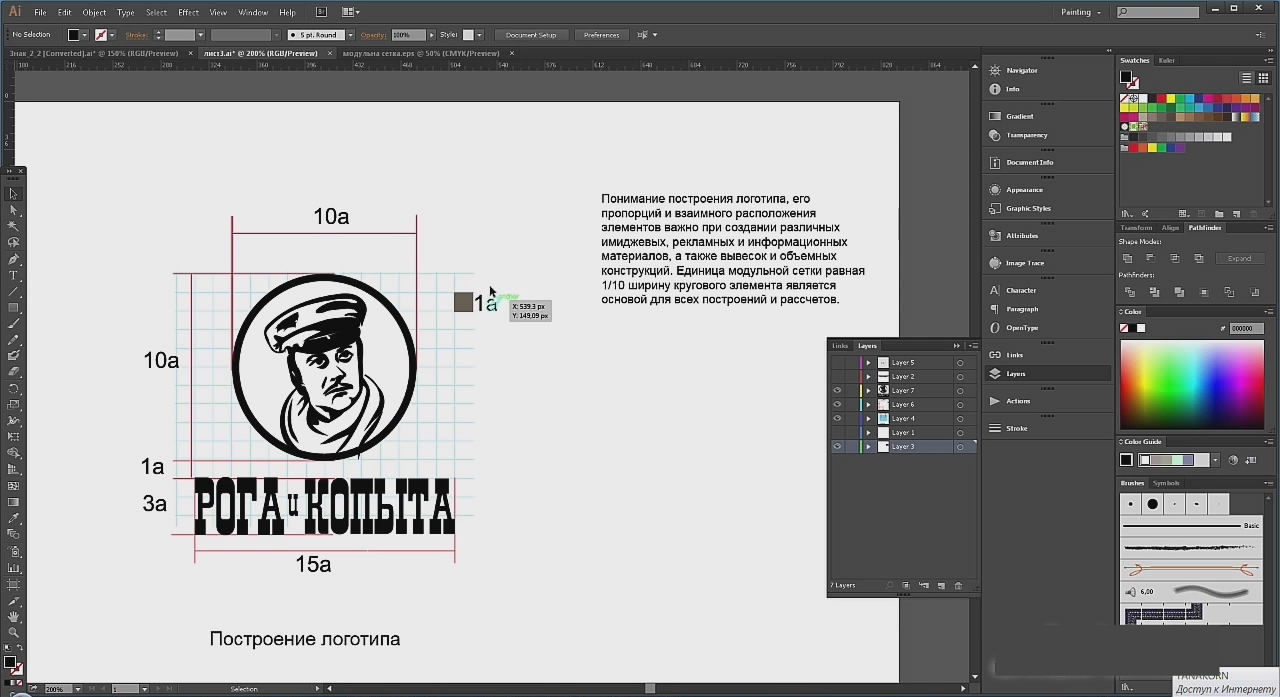
Task: Activate the Hand tool
Action: [13, 616]
